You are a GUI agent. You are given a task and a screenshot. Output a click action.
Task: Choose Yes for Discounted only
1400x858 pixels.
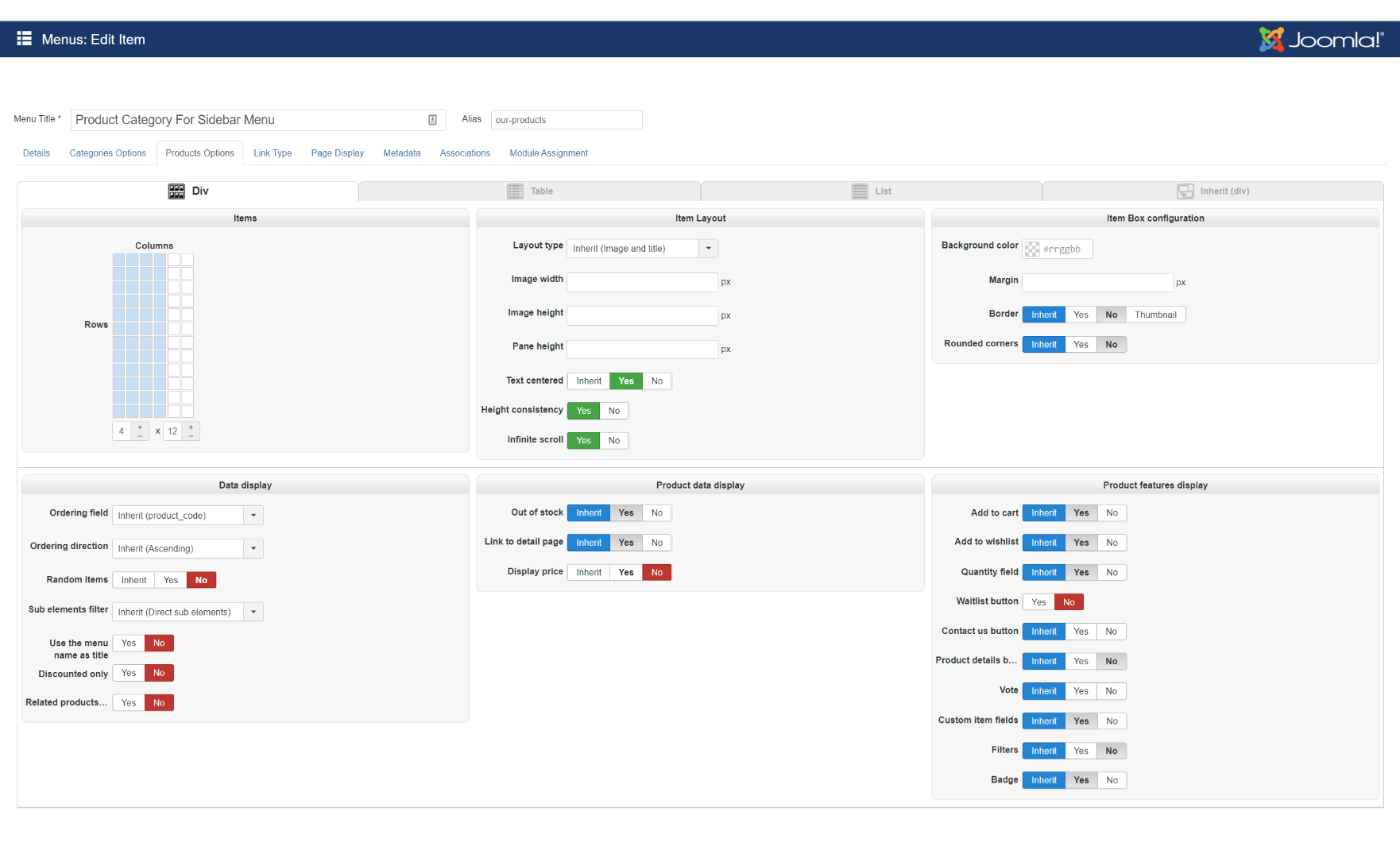129,674
